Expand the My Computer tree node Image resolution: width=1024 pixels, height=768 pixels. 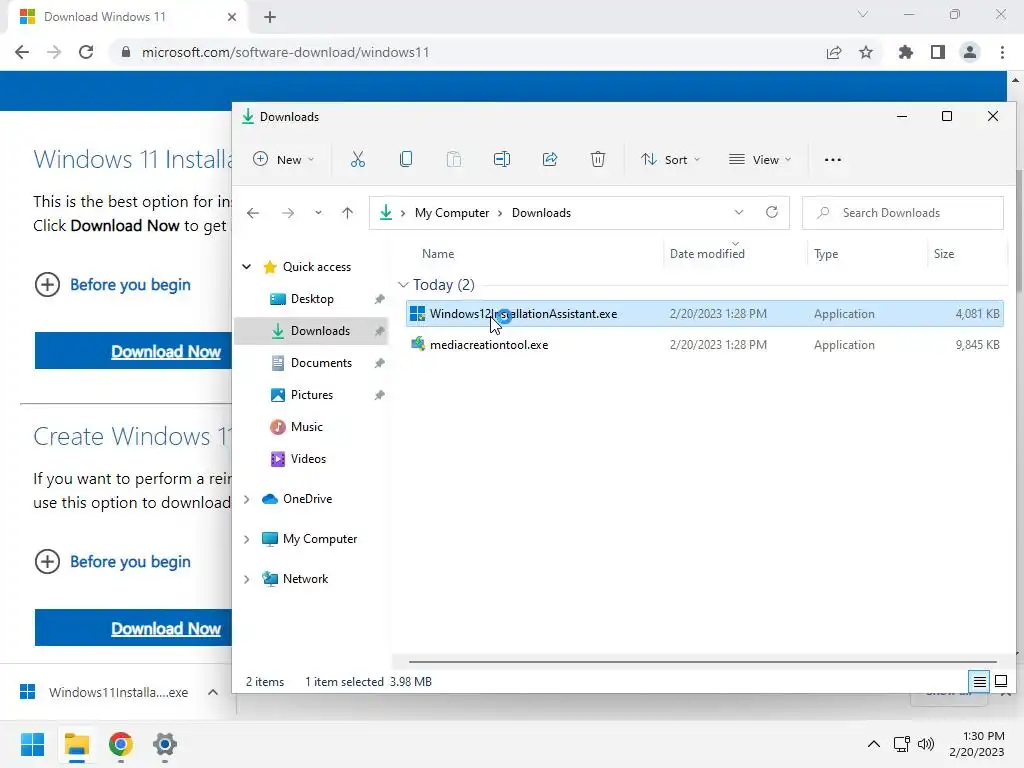[x=246, y=539]
